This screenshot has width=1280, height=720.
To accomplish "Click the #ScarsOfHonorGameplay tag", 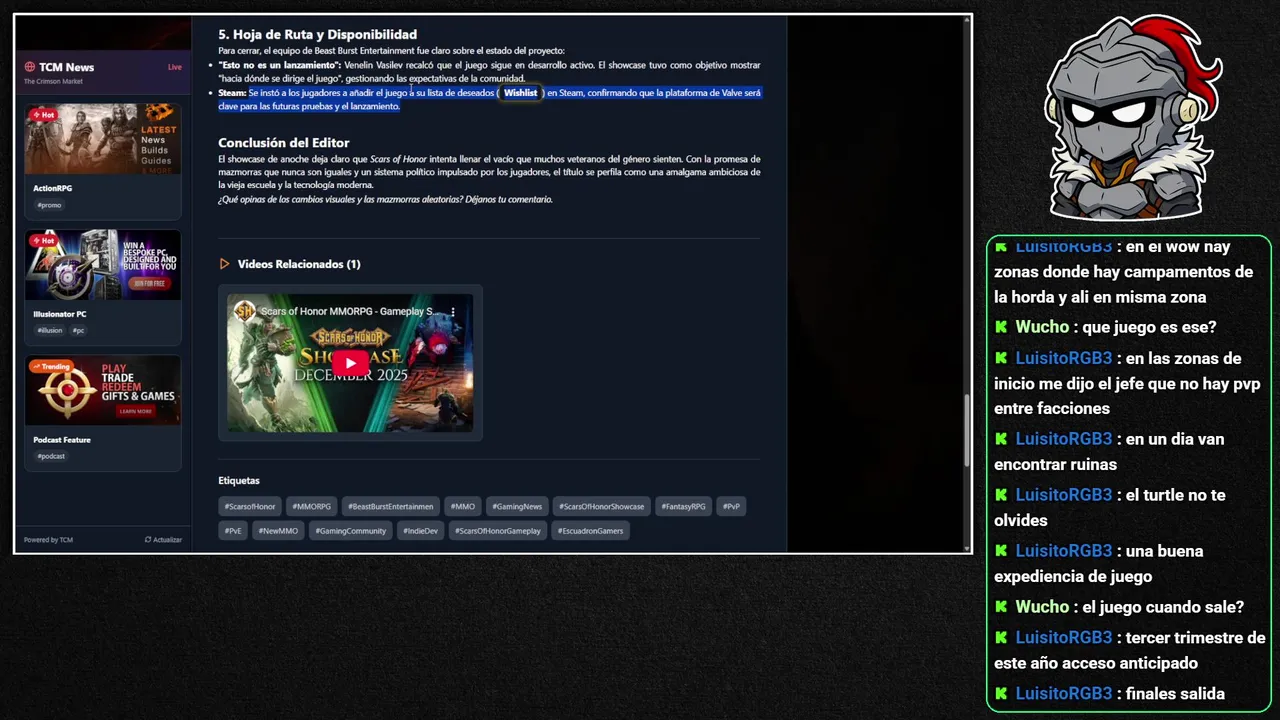I will [x=498, y=531].
